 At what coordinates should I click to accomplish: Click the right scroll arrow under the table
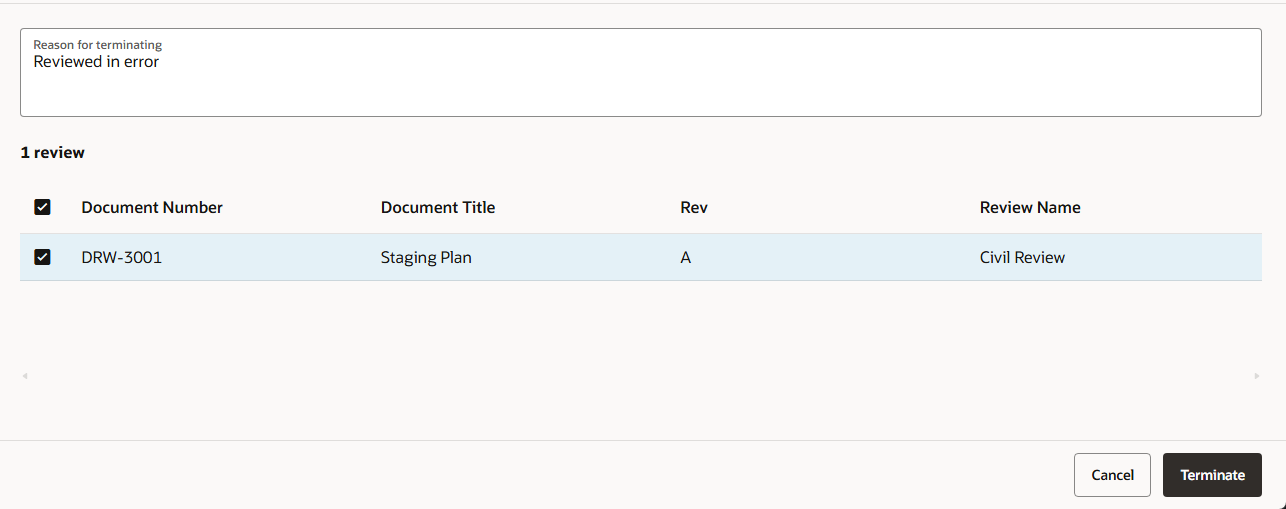(x=1257, y=376)
